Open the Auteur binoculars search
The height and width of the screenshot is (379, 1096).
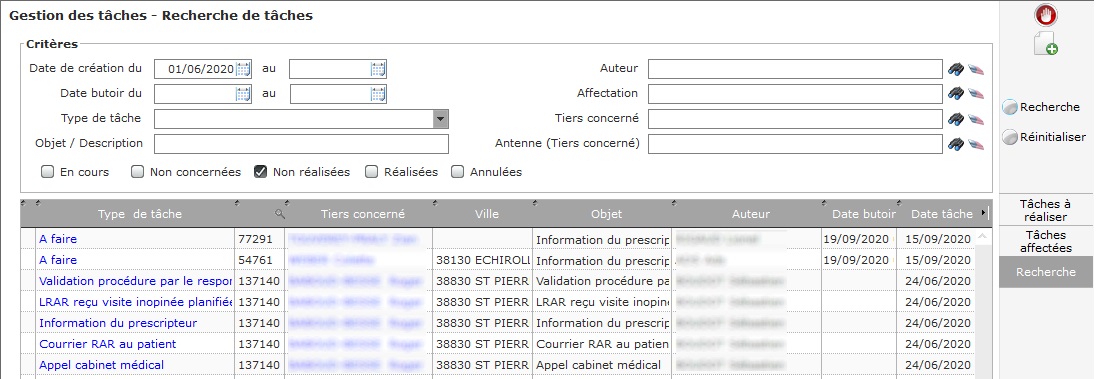click(956, 69)
